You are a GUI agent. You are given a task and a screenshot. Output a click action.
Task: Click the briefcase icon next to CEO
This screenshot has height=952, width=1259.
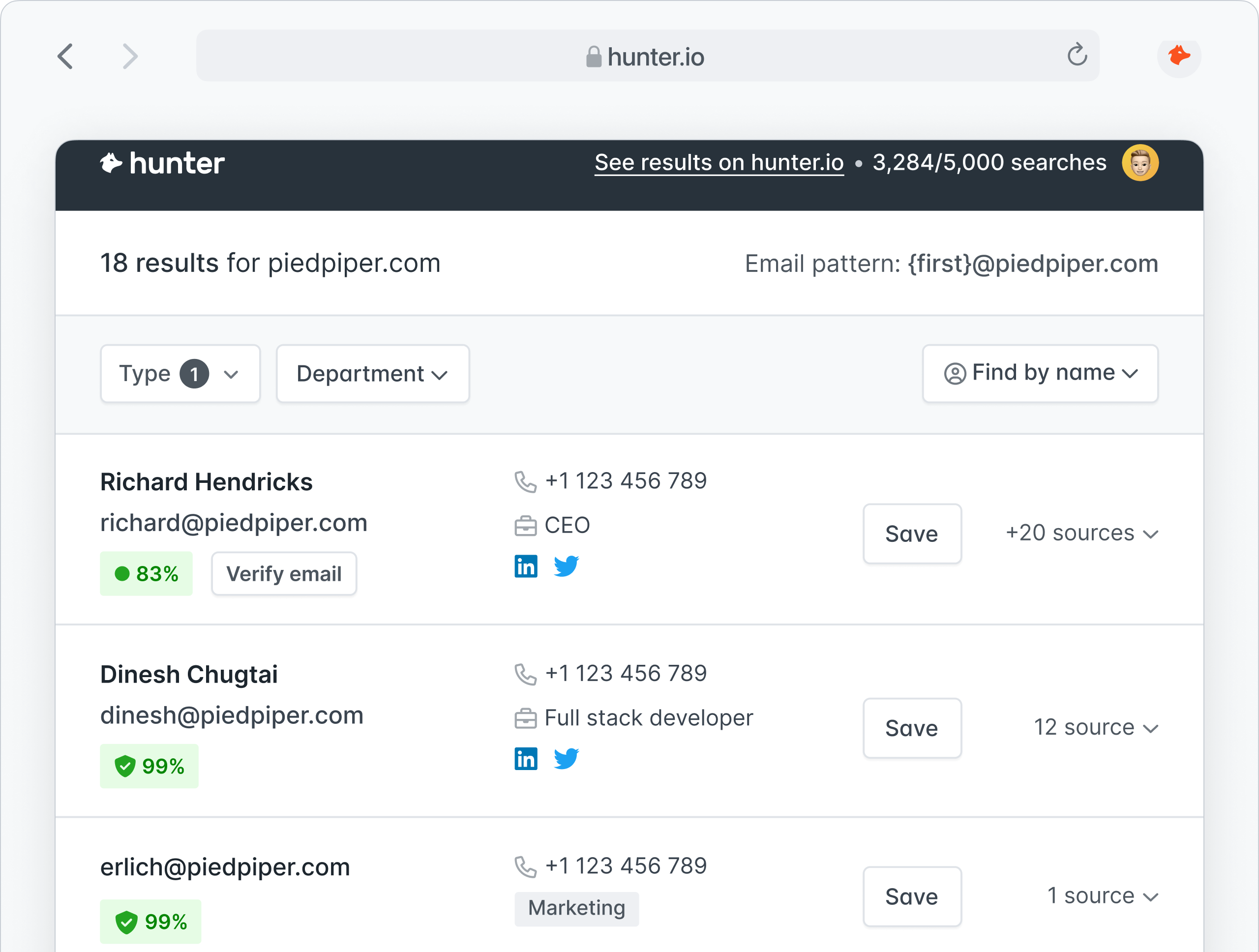(525, 525)
